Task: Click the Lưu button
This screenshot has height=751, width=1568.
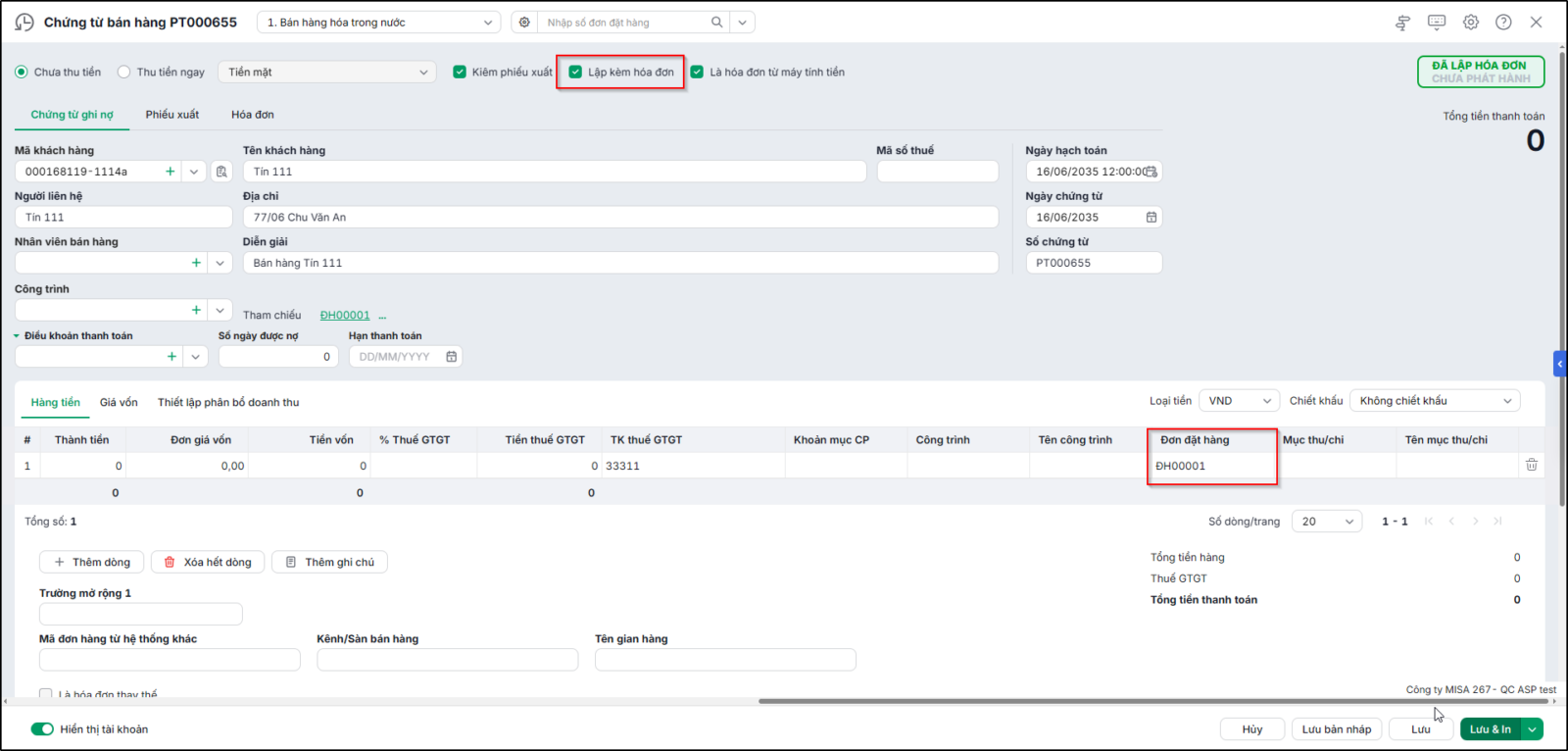Action: (x=1421, y=729)
